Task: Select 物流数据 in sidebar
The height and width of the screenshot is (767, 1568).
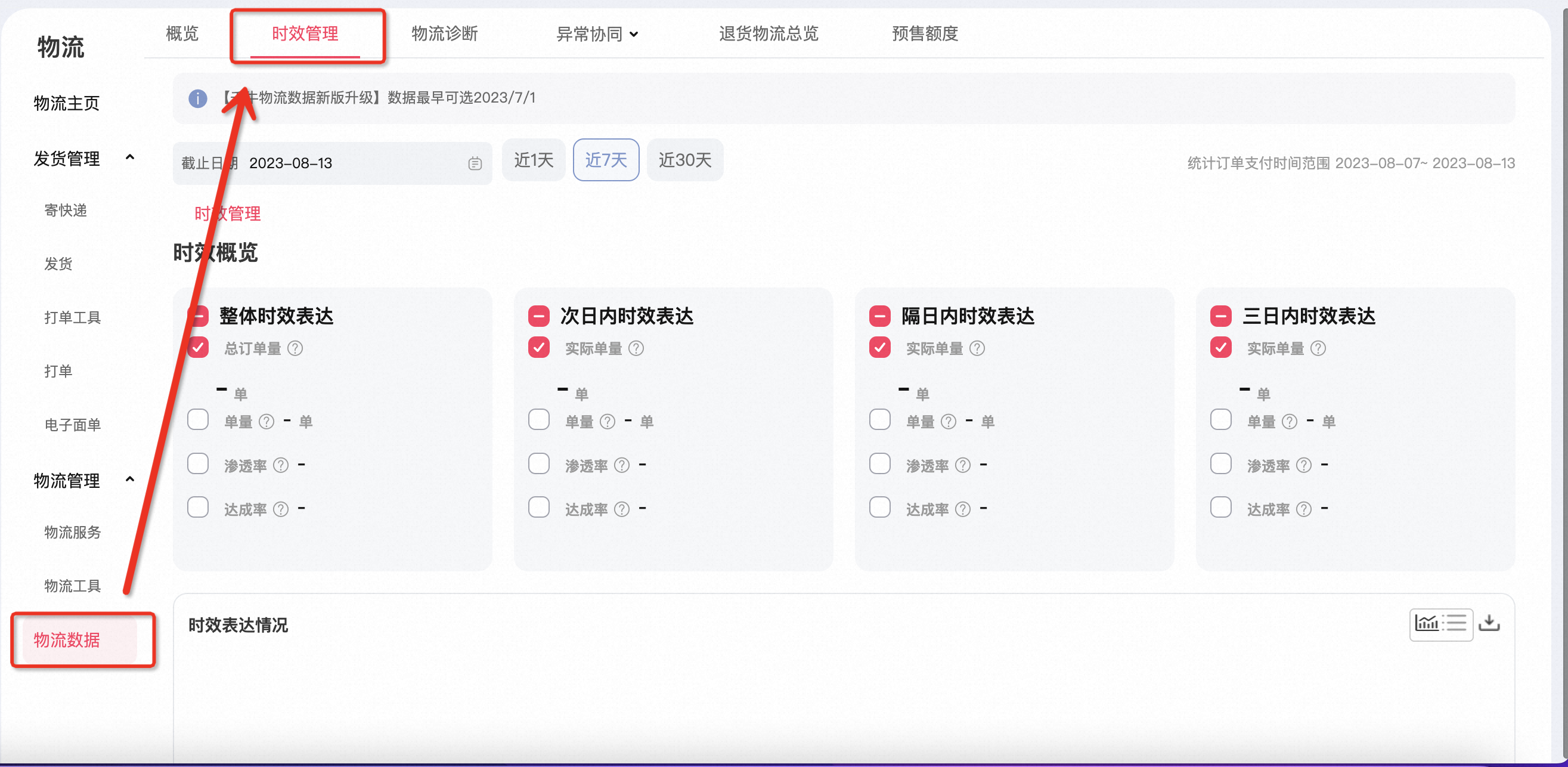Action: pyautogui.click(x=80, y=640)
